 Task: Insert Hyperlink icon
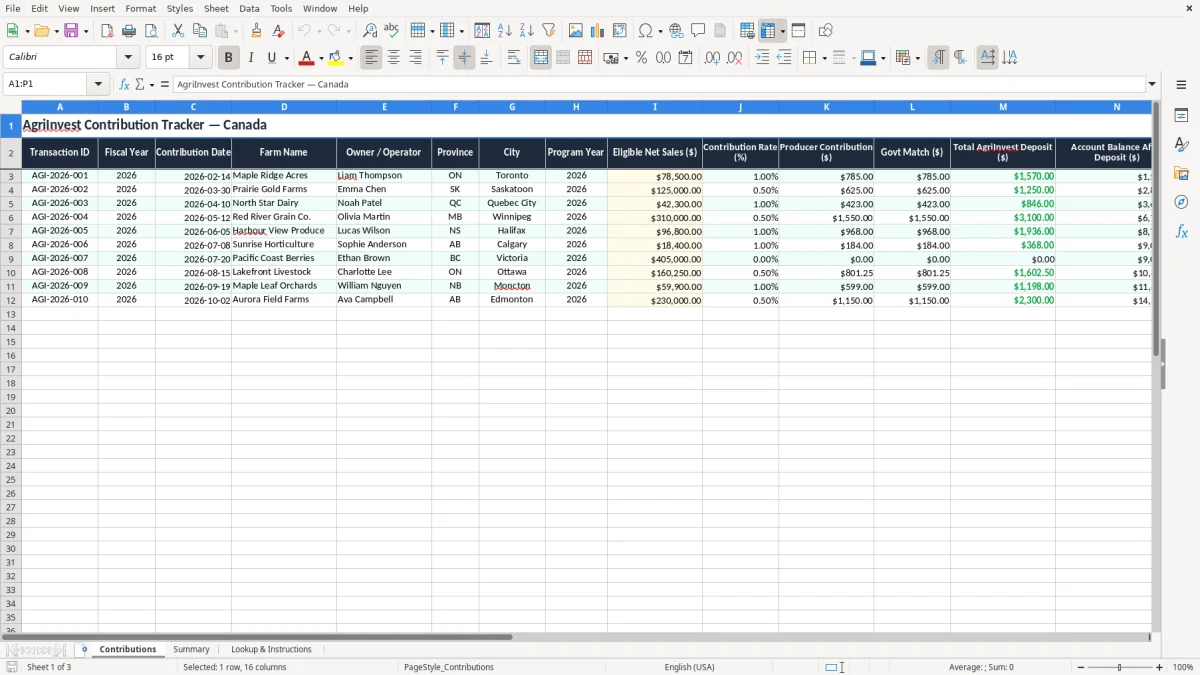[676, 31]
